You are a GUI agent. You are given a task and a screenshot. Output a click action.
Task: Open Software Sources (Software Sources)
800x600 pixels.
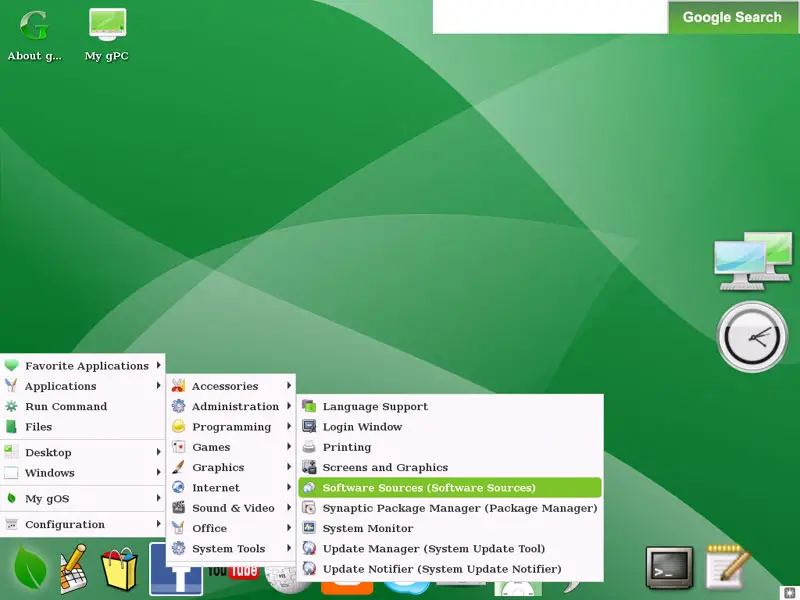450,487
